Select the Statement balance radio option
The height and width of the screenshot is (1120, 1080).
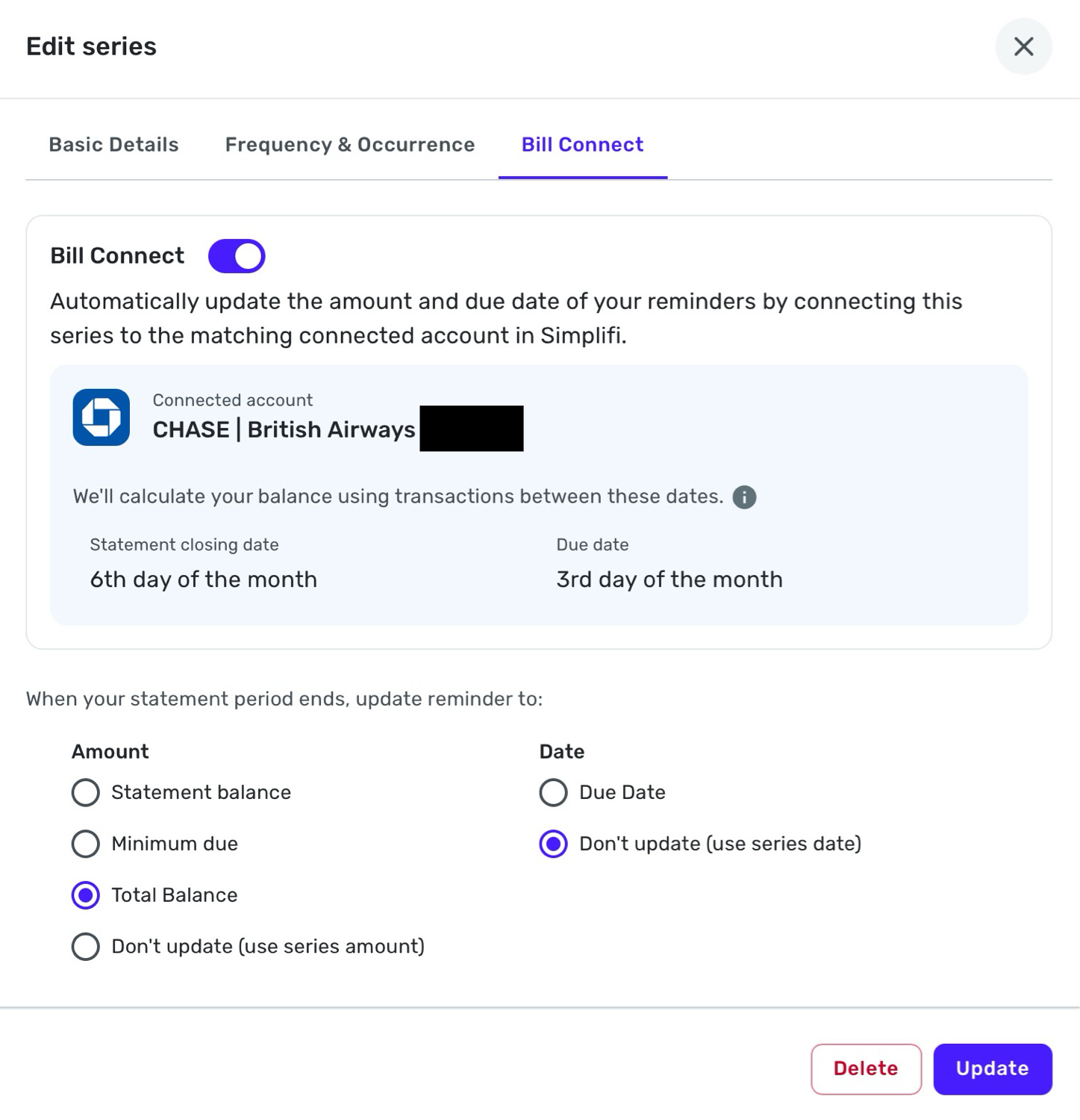pos(86,792)
